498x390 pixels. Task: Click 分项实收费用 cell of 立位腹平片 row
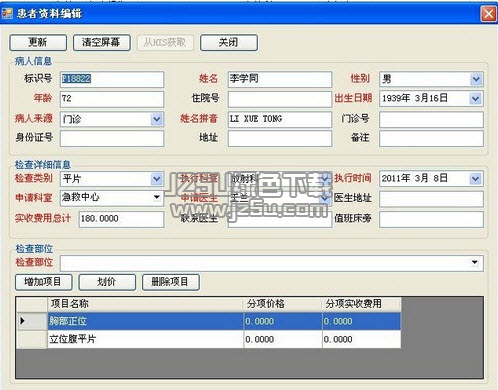362,339
